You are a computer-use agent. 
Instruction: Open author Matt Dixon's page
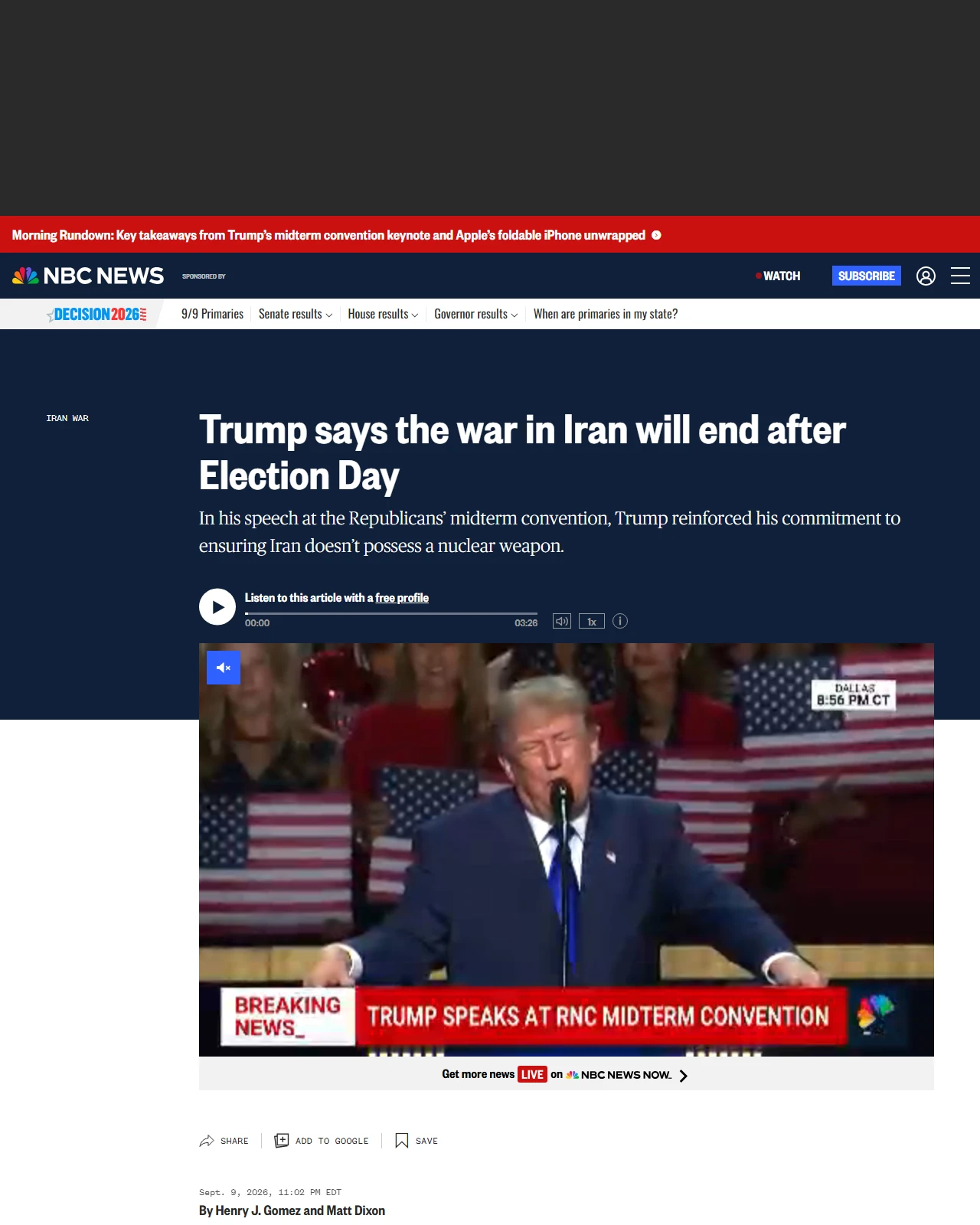pyautogui.click(x=356, y=1210)
